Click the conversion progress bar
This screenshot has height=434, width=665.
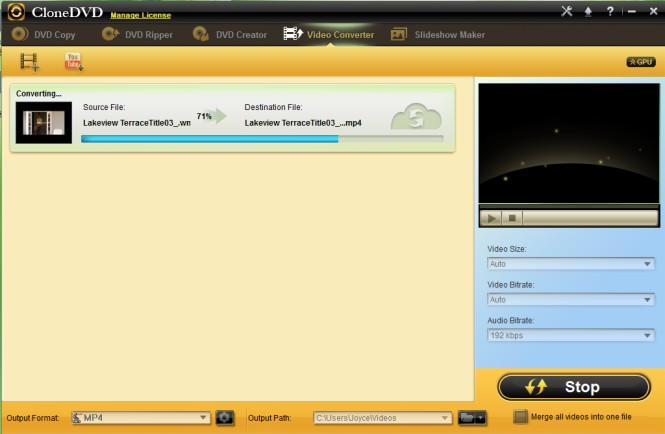tap(262, 139)
